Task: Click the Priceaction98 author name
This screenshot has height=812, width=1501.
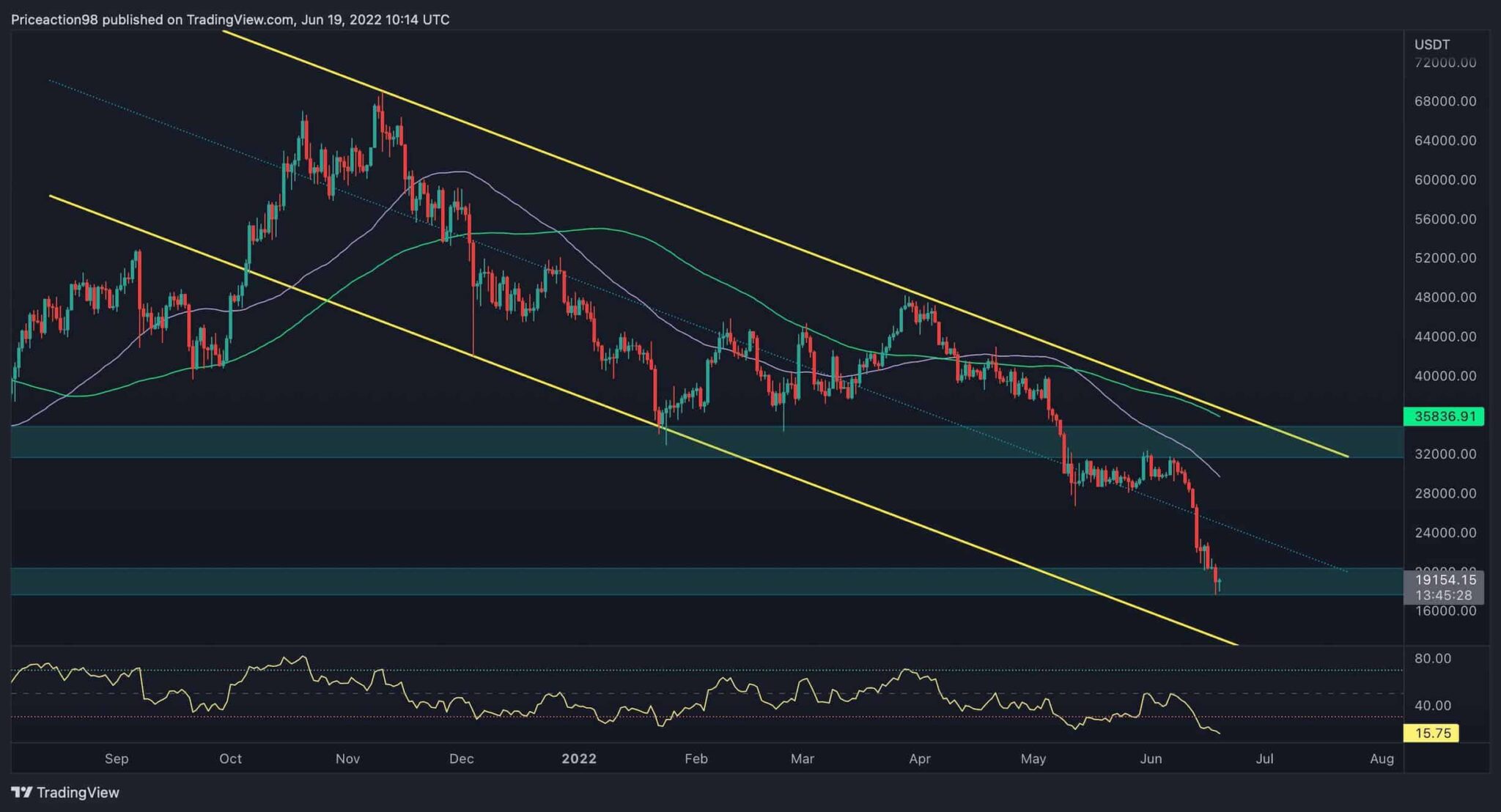Action: pyautogui.click(x=54, y=20)
